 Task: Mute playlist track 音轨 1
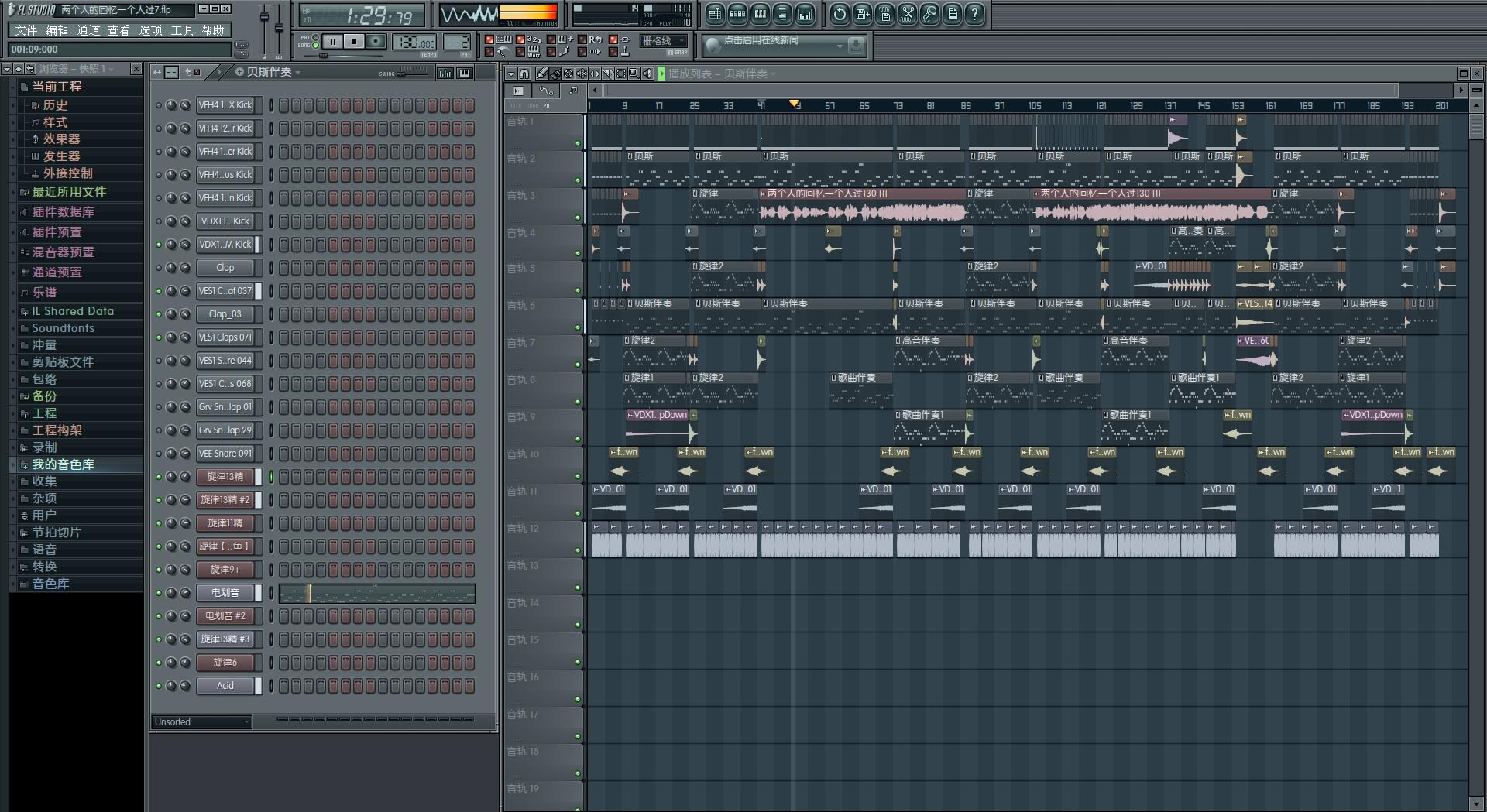578,143
